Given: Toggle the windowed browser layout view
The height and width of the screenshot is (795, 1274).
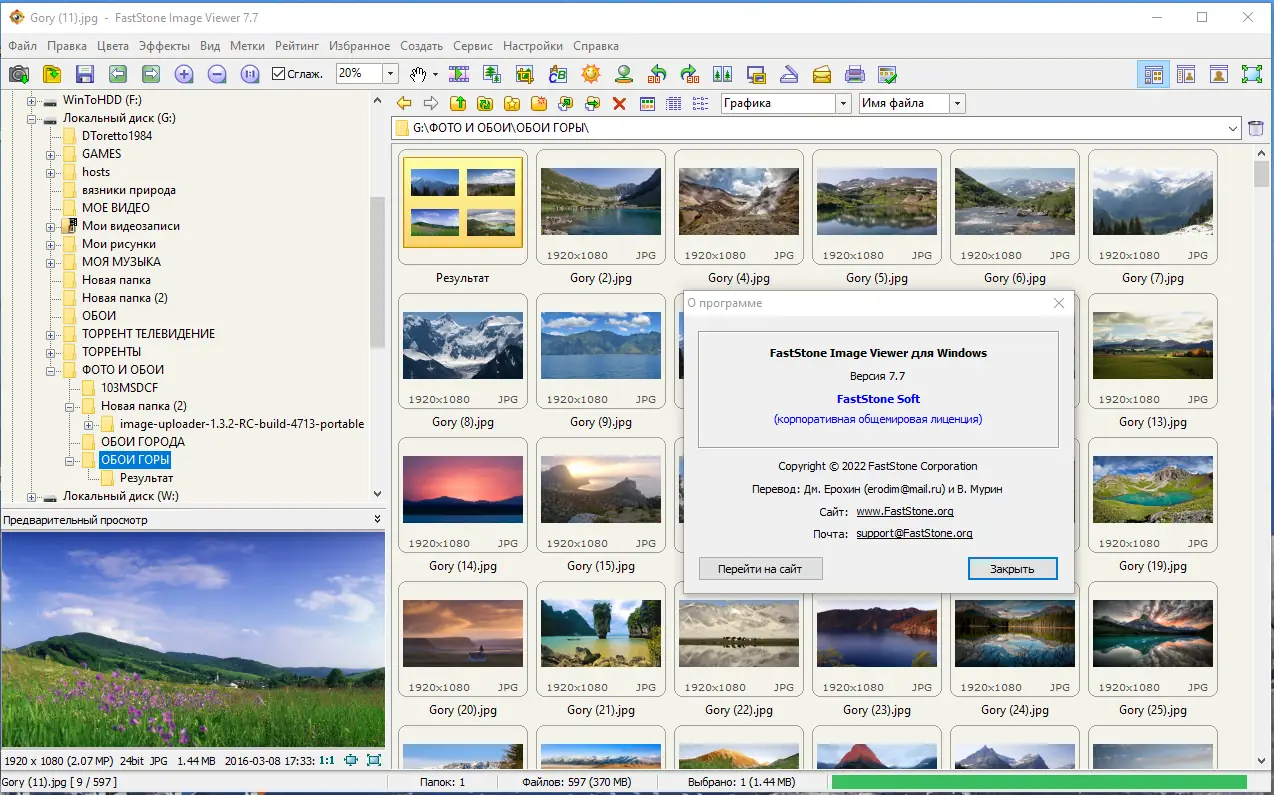Looking at the screenshot, I should coord(1153,73).
